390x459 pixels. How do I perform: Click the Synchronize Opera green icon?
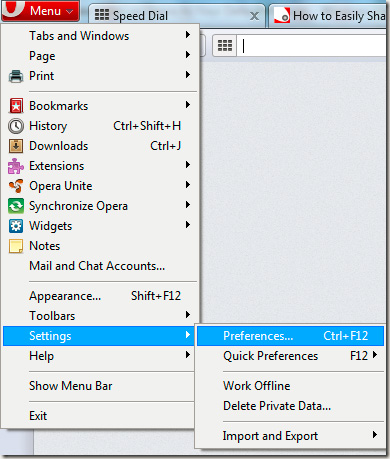click(16, 206)
